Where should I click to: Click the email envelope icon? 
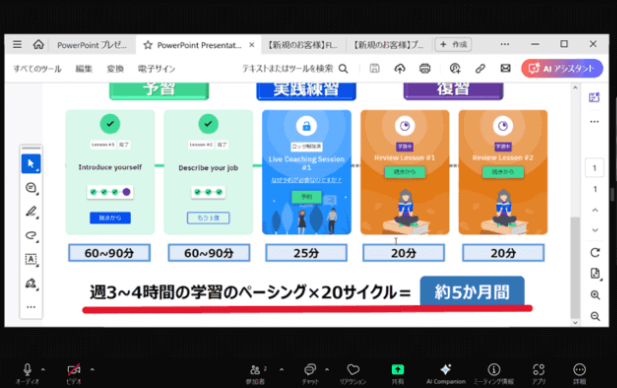(505, 68)
